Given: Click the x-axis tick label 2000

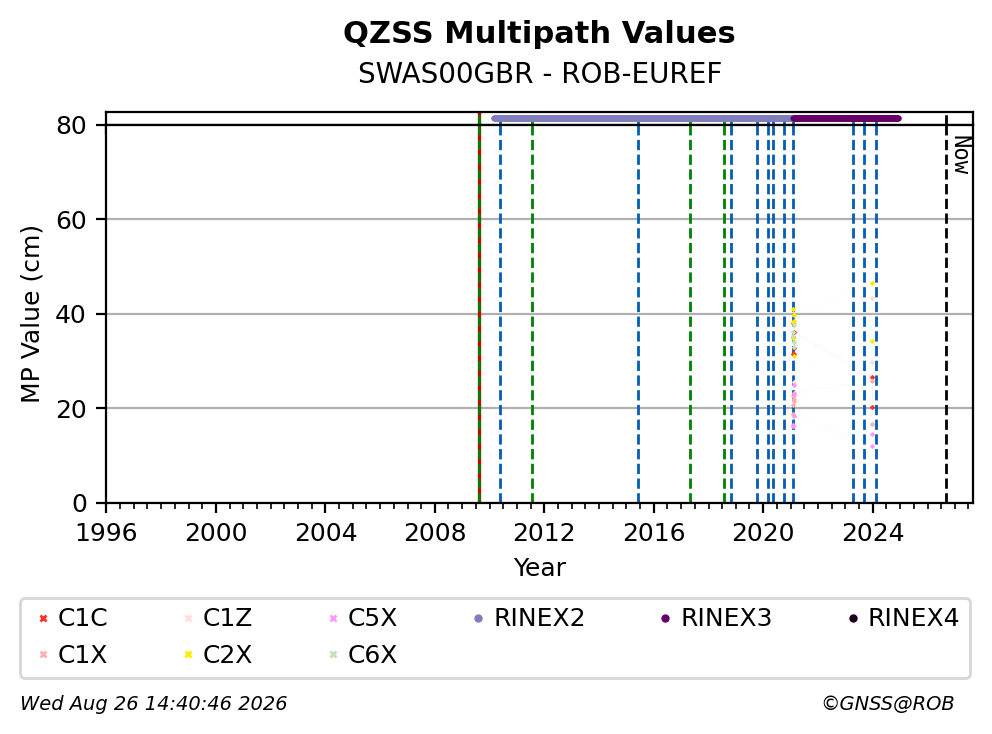Looking at the screenshot, I should pos(216,533).
